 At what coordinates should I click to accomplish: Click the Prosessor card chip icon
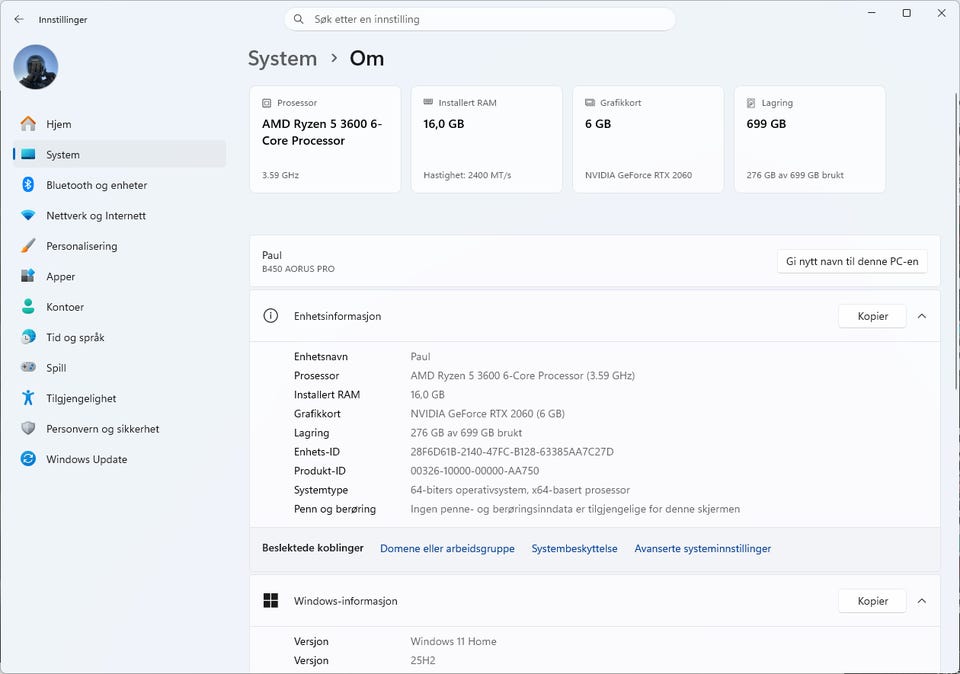pos(267,103)
